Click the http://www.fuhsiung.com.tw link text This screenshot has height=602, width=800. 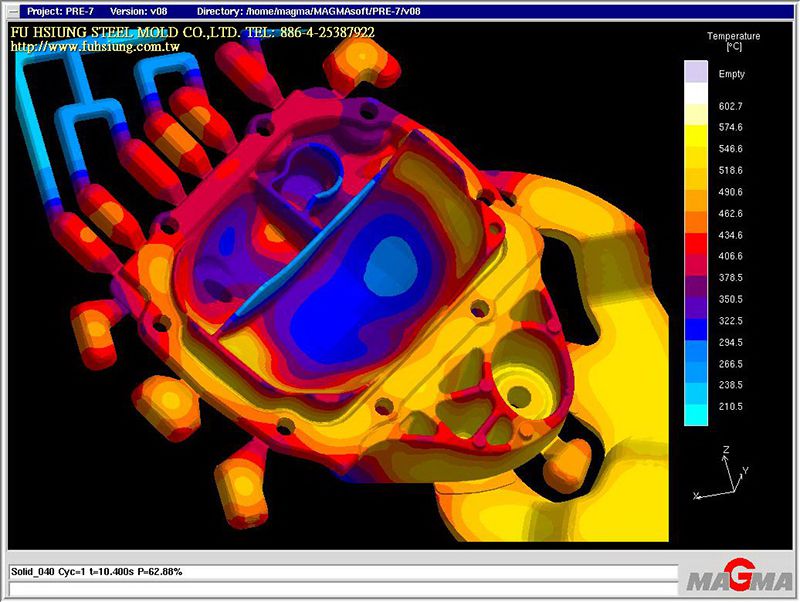(95, 47)
